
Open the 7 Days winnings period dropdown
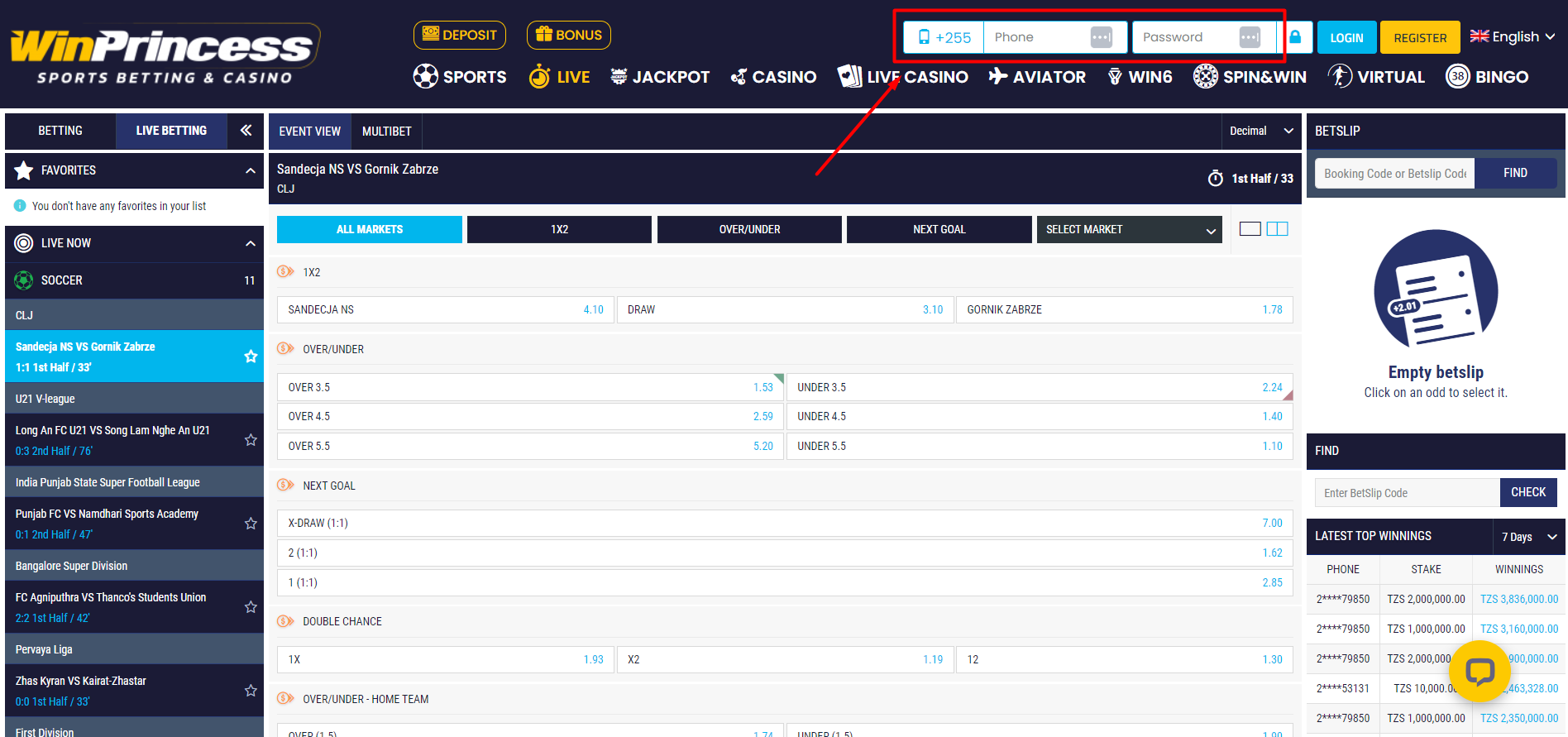(1529, 537)
